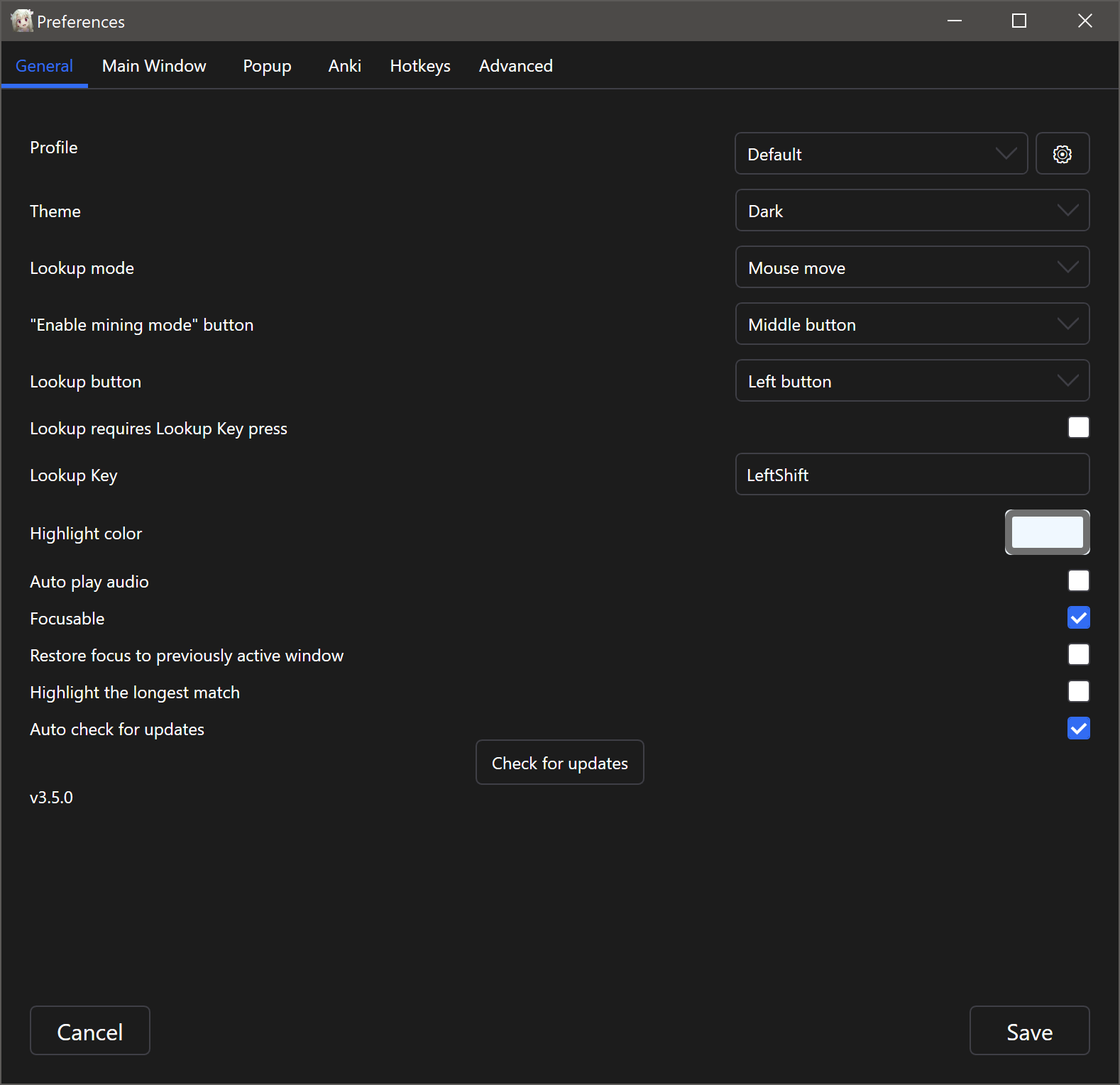Screen dimensions: 1120x1085
Task: Disable Auto check for updates
Action: [1078, 729]
